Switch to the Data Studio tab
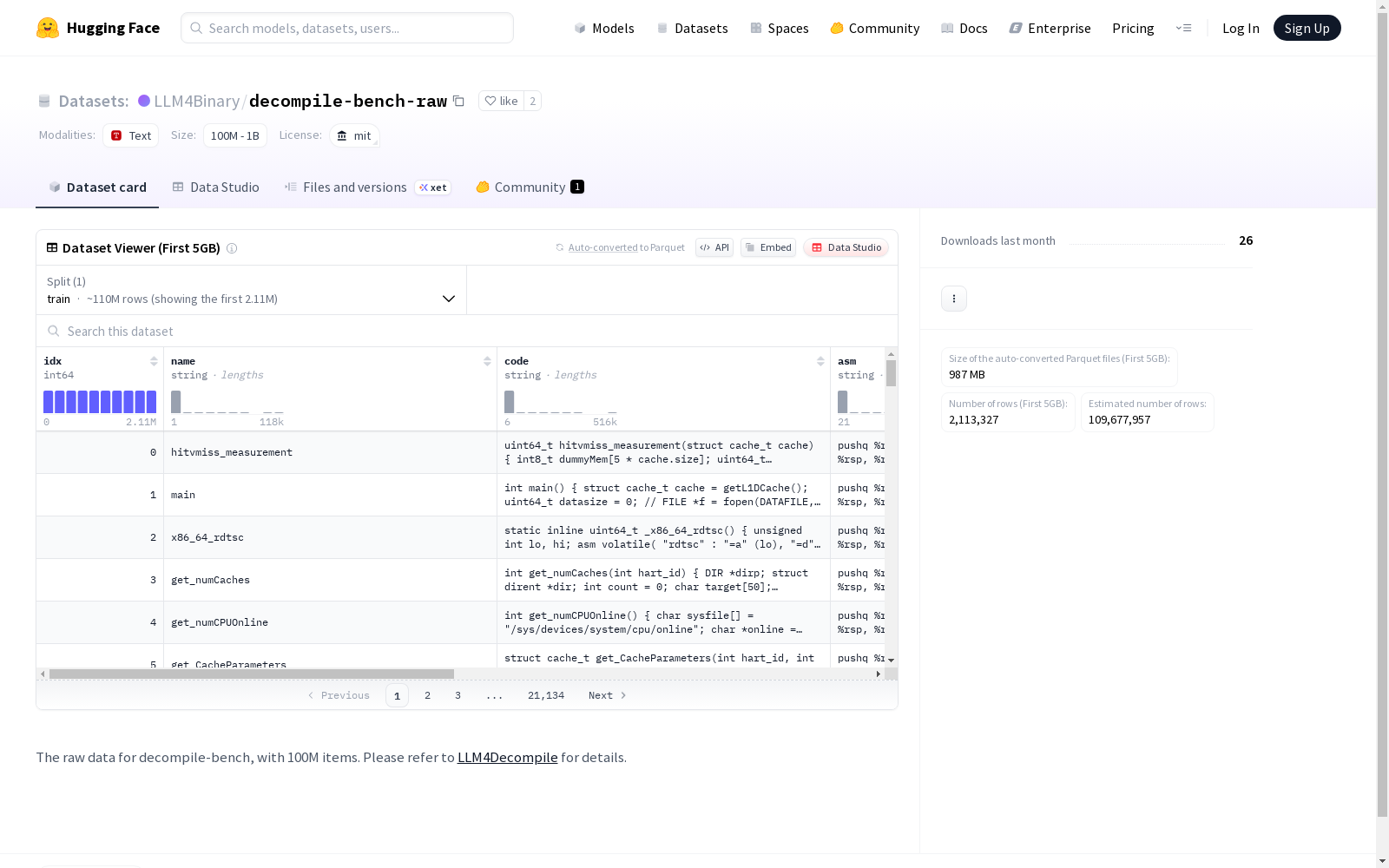Viewport: 1389px width, 868px height. pyautogui.click(x=215, y=187)
